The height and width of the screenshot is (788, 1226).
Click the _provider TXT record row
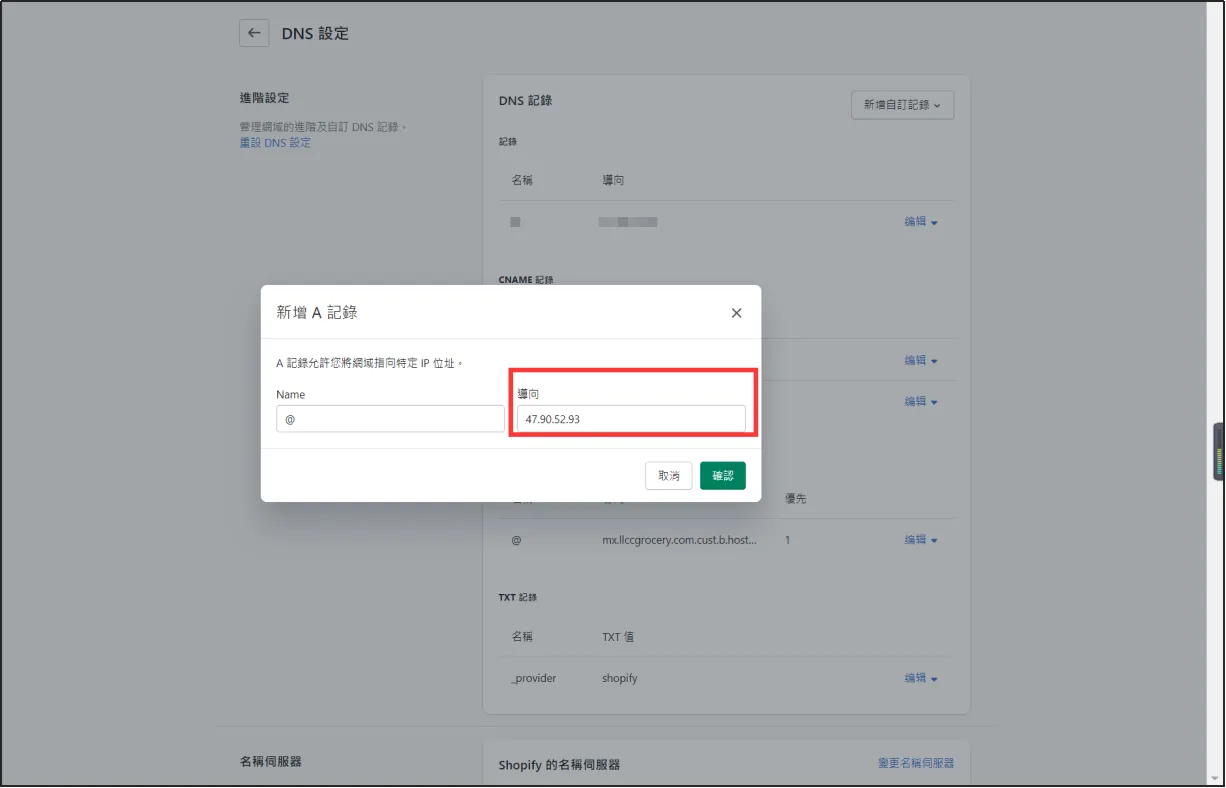coord(534,677)
